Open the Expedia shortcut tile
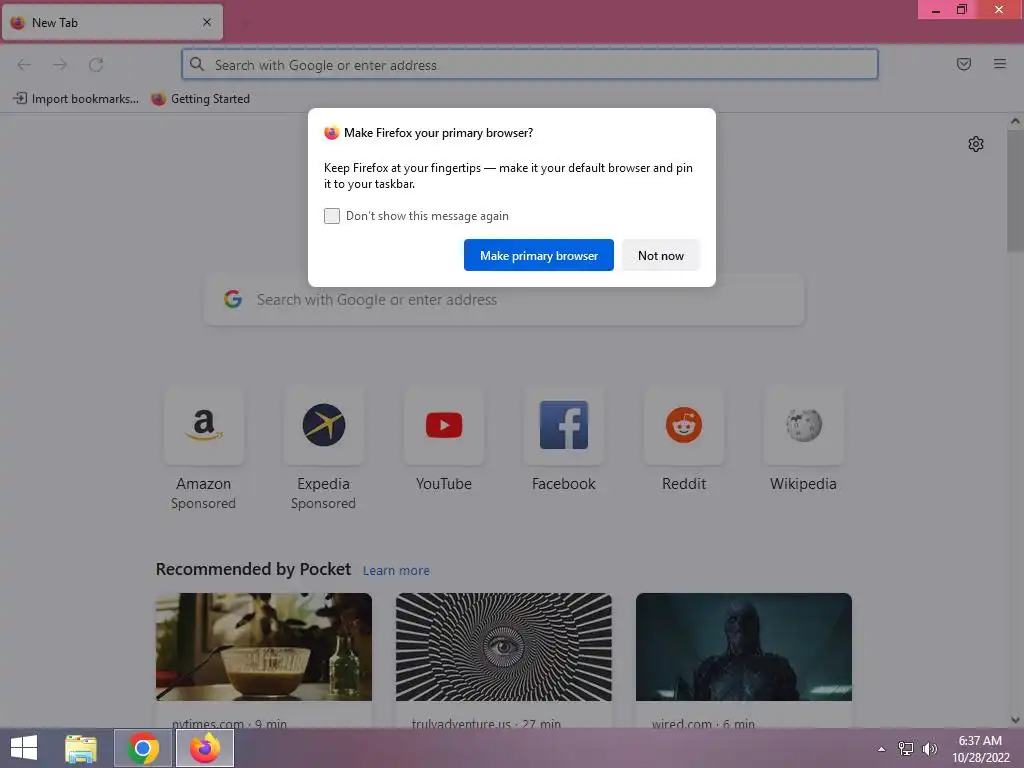The image size is (1024, 768). point(323,425)
